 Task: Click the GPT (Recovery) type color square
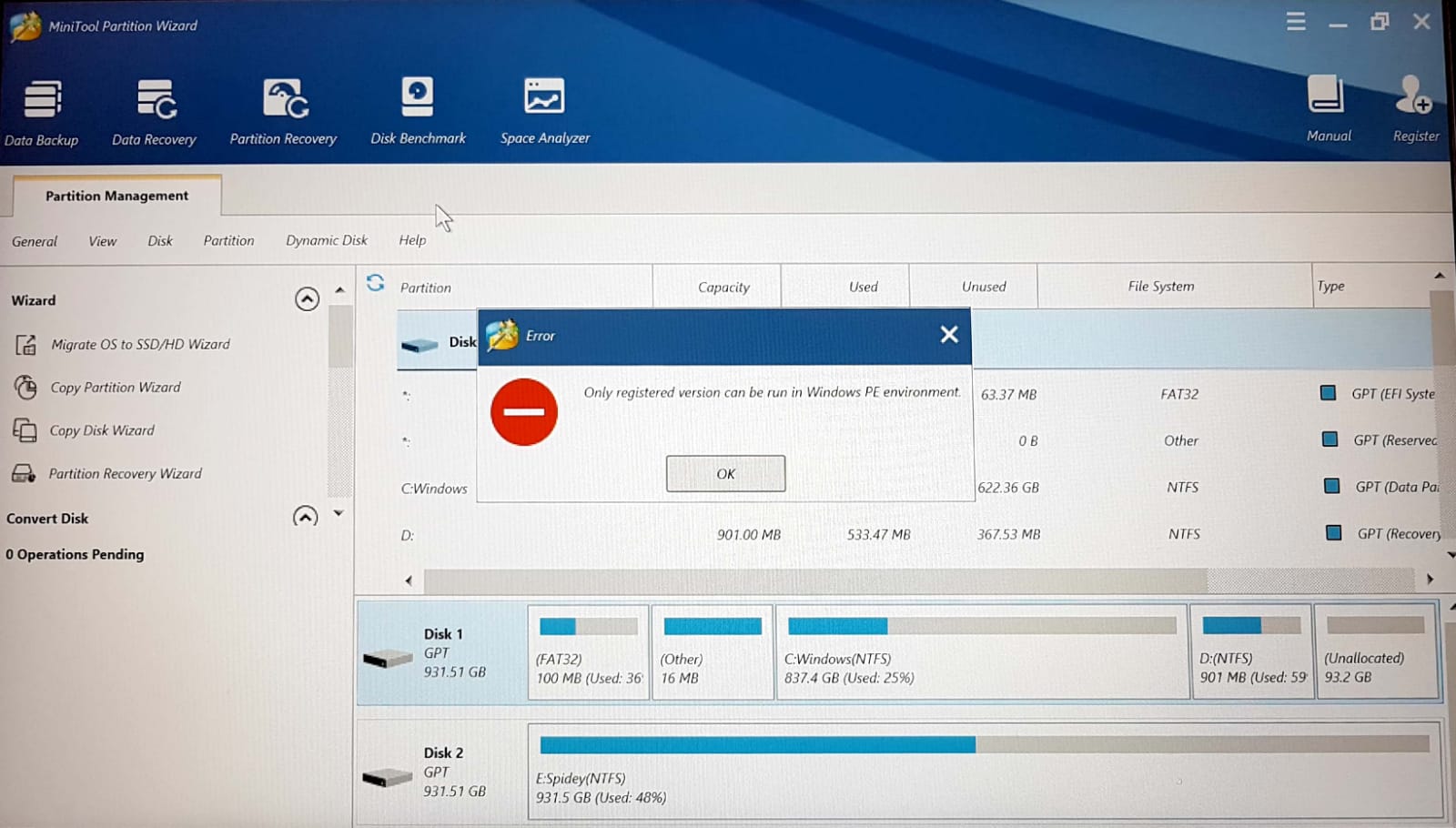click(1333, 533)
